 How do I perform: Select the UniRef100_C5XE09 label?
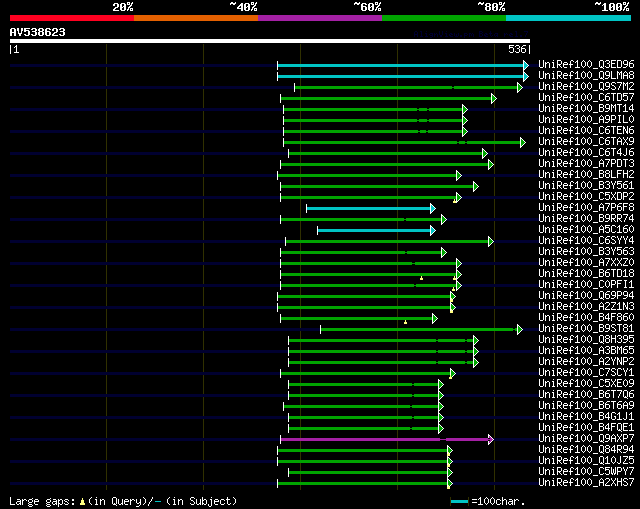(x=586, y=384)
